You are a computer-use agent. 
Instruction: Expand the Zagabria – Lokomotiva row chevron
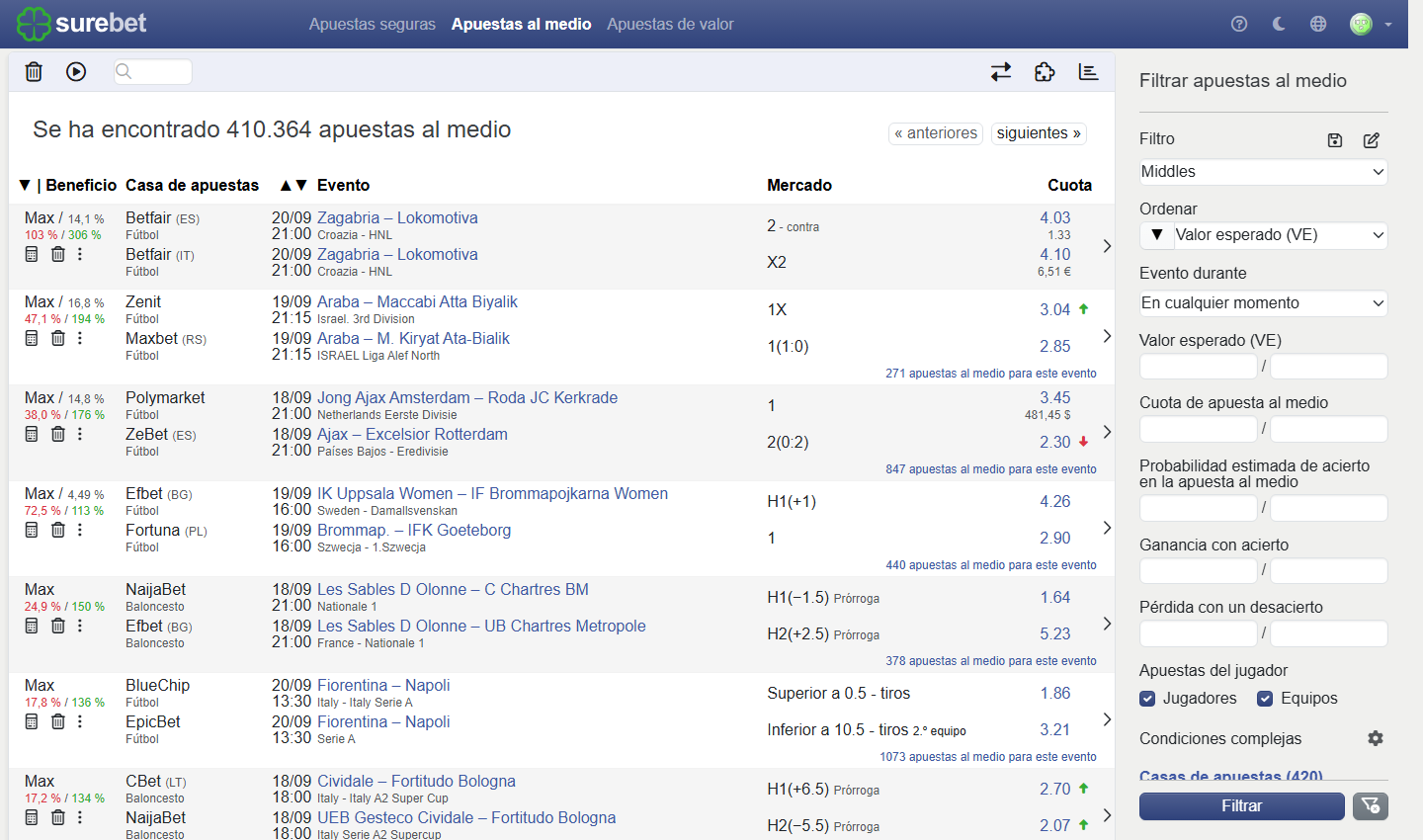tap(1107, 245)
